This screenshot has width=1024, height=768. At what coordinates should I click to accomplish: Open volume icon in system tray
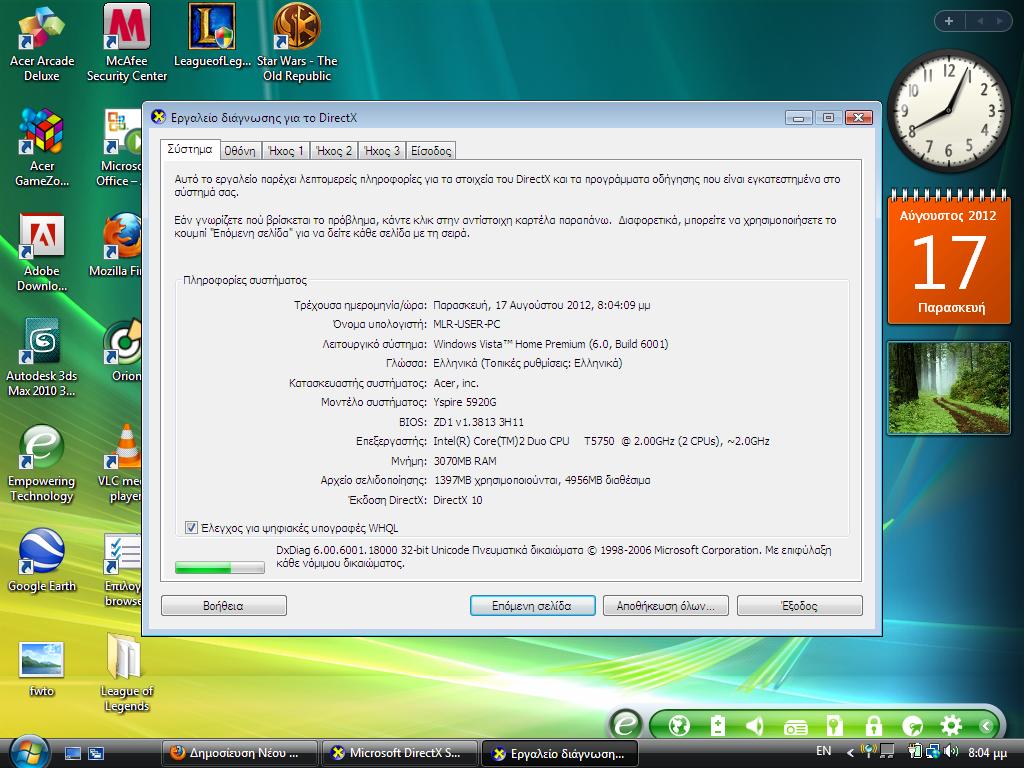(950, 752)
